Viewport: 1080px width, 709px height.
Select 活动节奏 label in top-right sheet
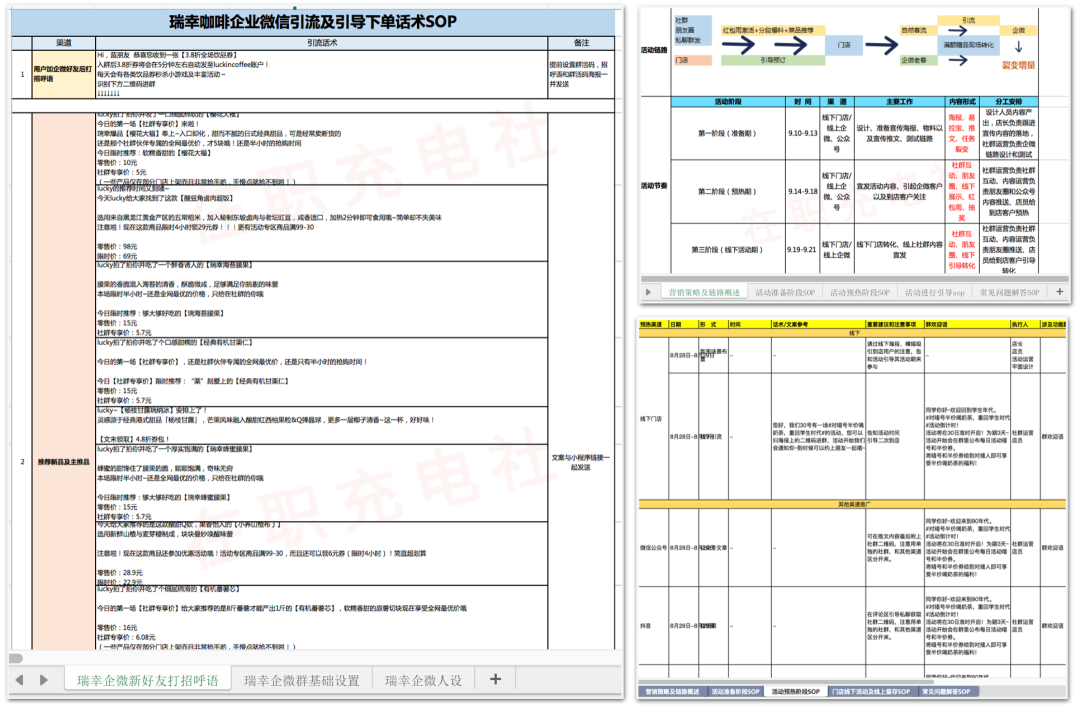tap(654, 186)
